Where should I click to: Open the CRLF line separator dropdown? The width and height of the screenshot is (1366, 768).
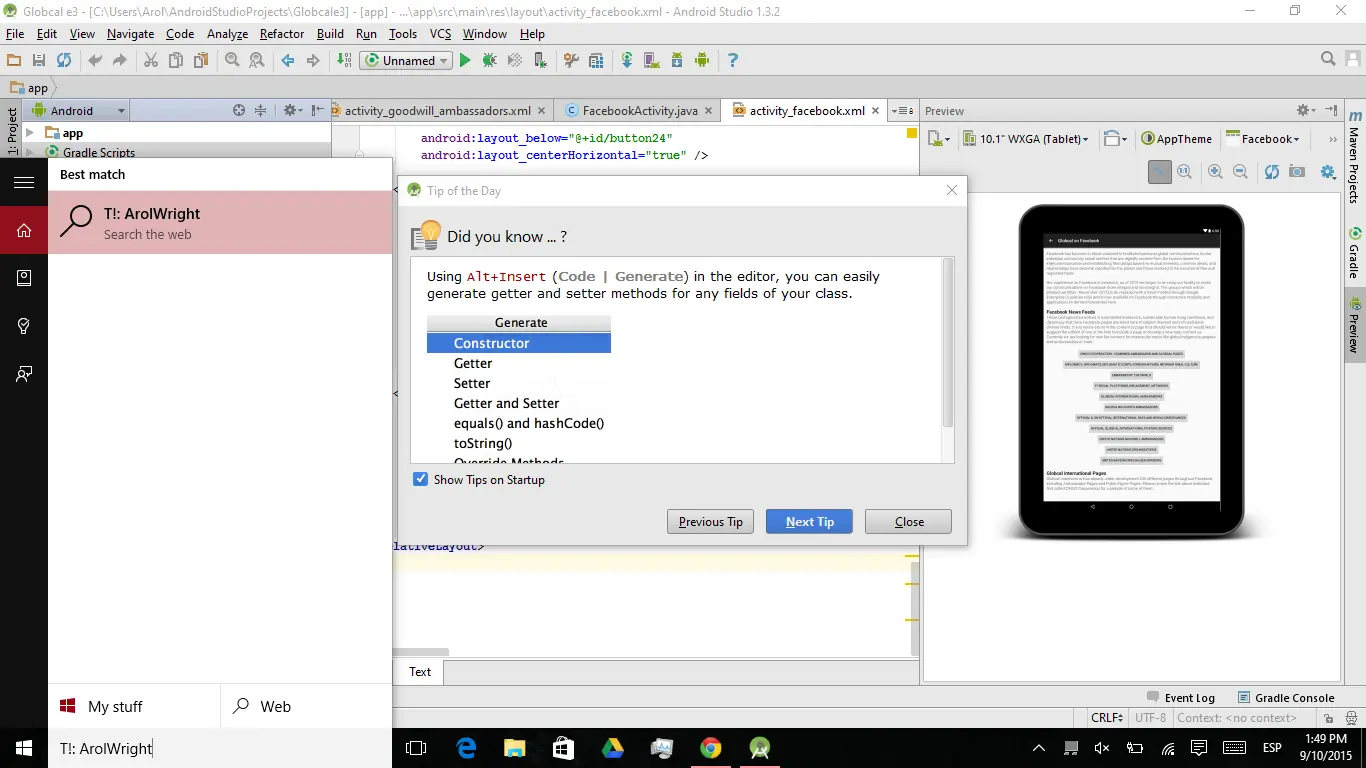click(1108, 718)
